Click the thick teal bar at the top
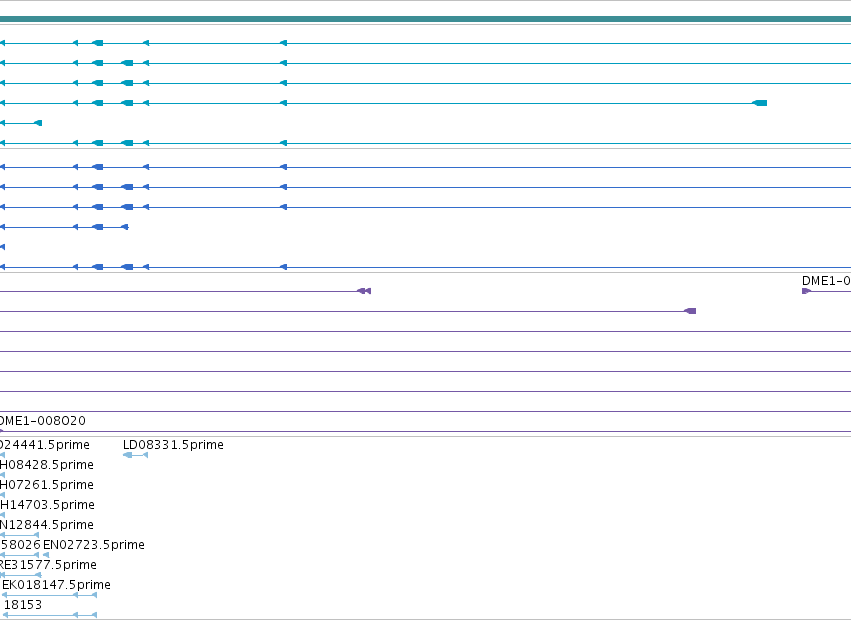 [x=426, y=19]
